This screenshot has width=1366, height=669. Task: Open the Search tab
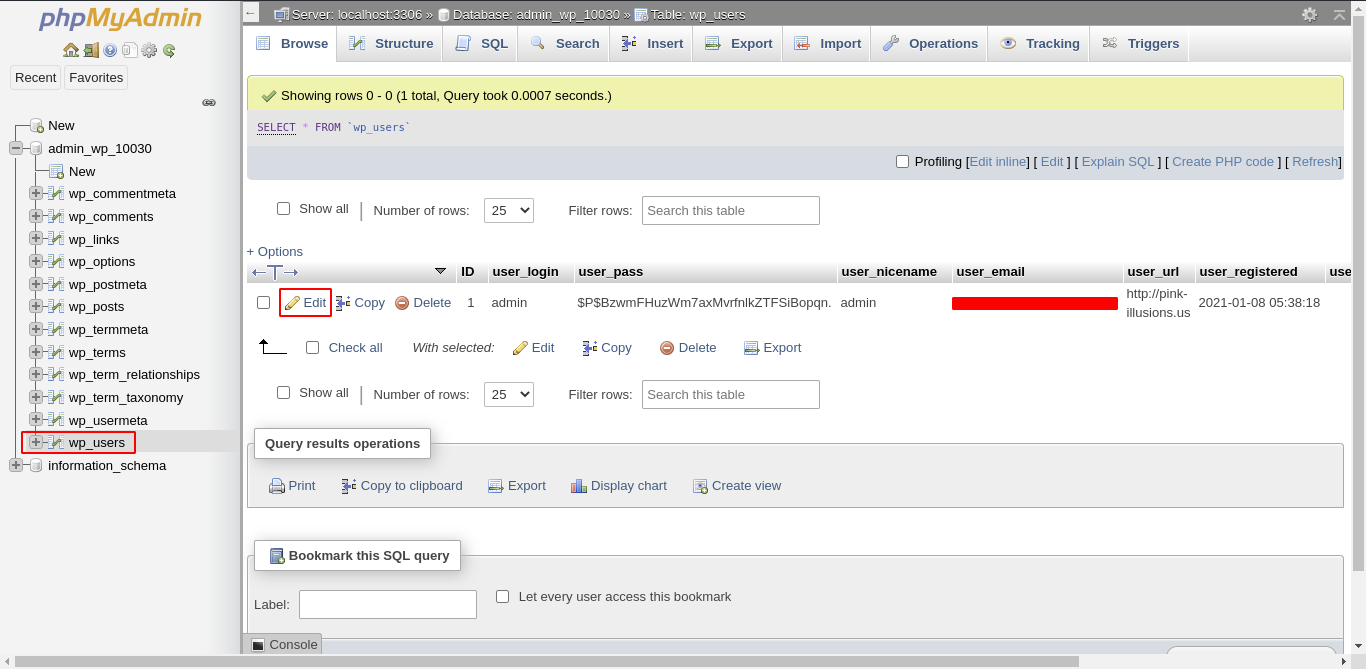565,44
